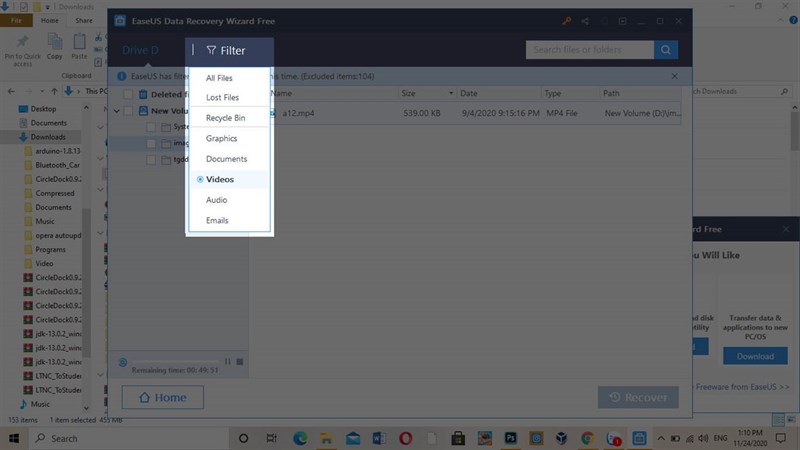Click the share icon in EaseUS title bar

pyautogui.click(x=585, y=21)
